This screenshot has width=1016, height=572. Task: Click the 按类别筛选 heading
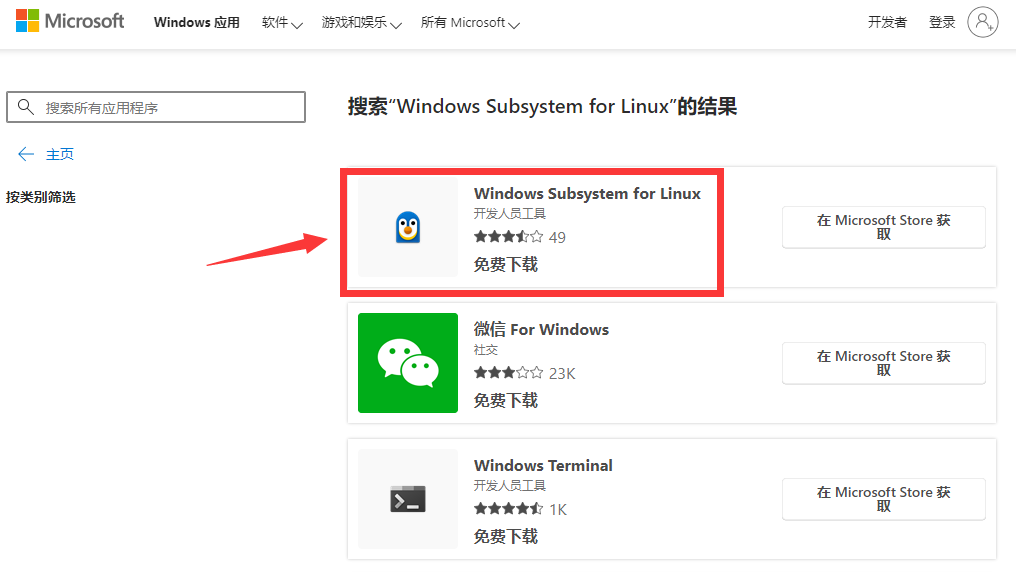pos(41,197)
